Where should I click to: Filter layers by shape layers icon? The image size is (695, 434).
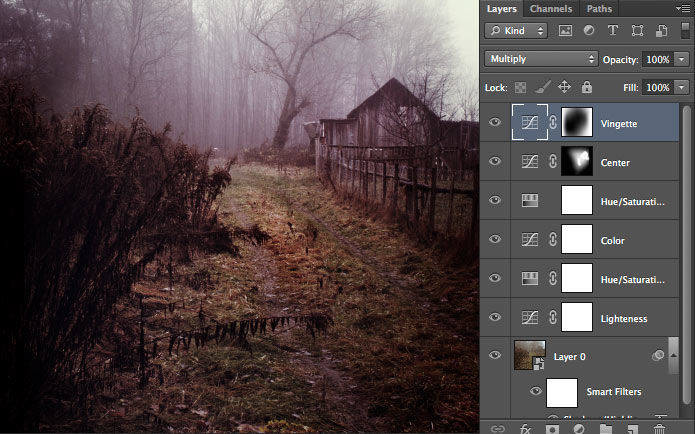pos(637,31)
